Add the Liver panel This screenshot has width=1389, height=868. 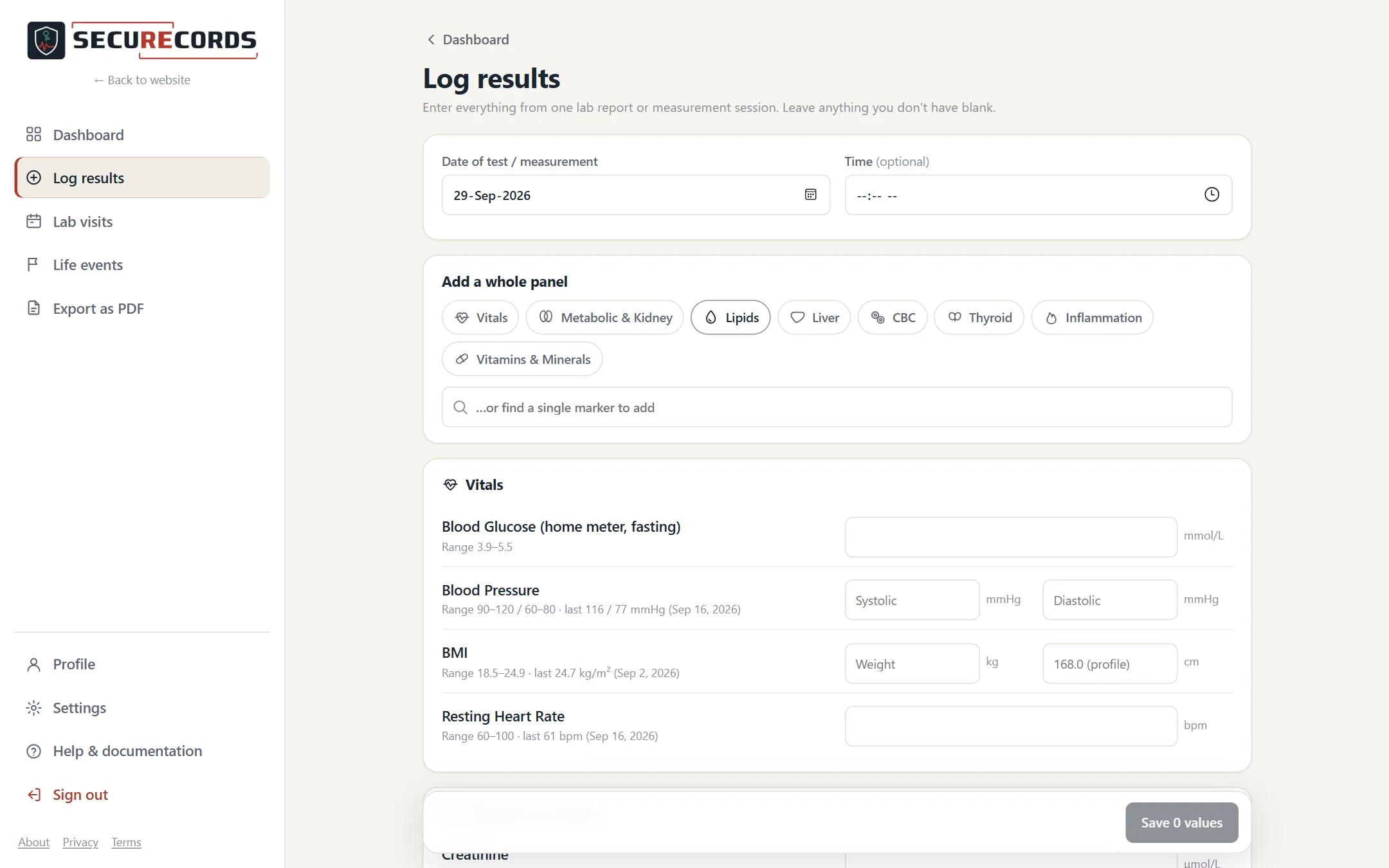[x=814, y=317]
